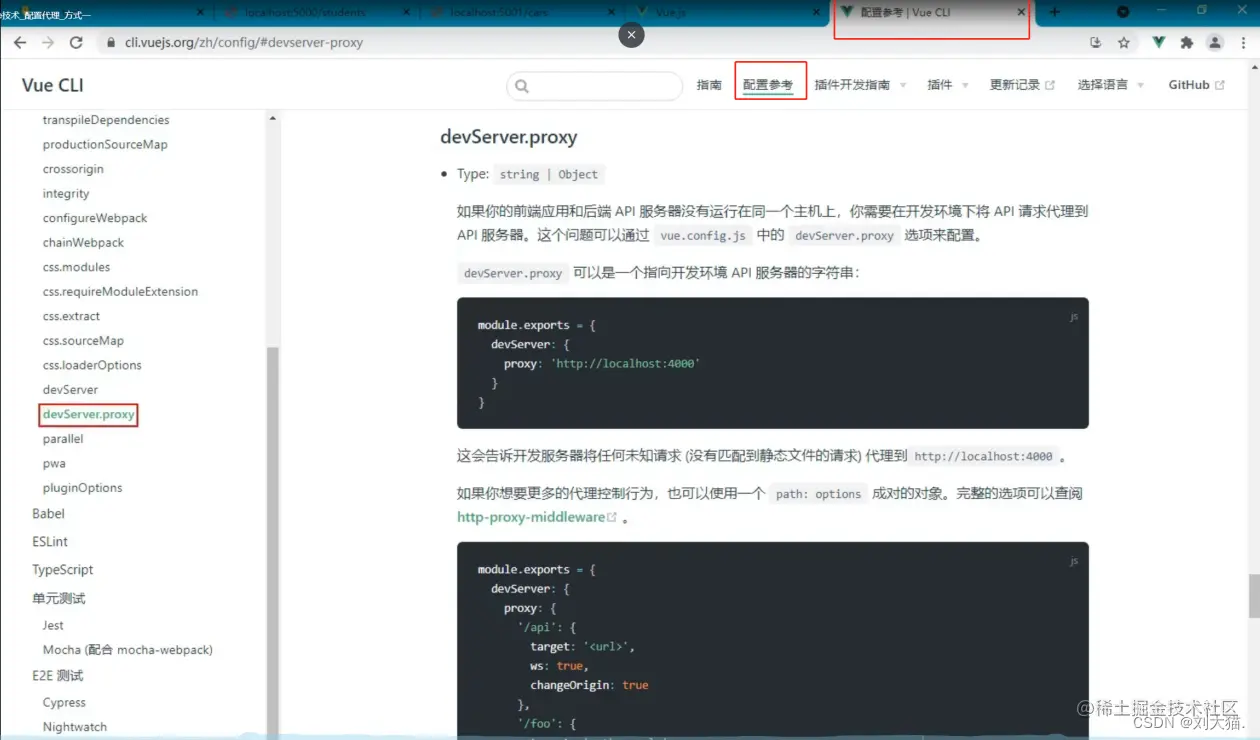This screenshot has width=1260, height=740.
Task: Select devServer.proxy in the sidebar
Action: click(x=88, y=414)
